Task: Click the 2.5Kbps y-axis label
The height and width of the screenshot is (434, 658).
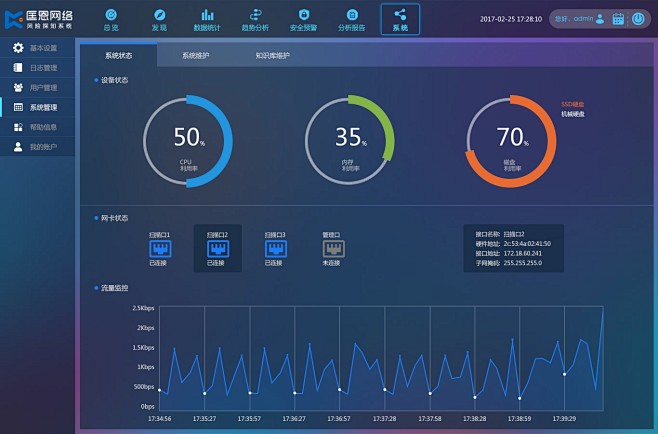Action: point(143,308)
